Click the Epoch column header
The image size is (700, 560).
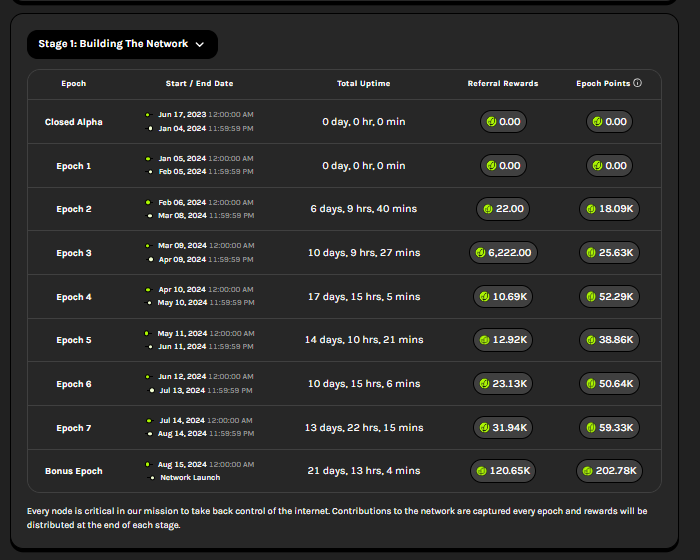click(x=74, y=84)
